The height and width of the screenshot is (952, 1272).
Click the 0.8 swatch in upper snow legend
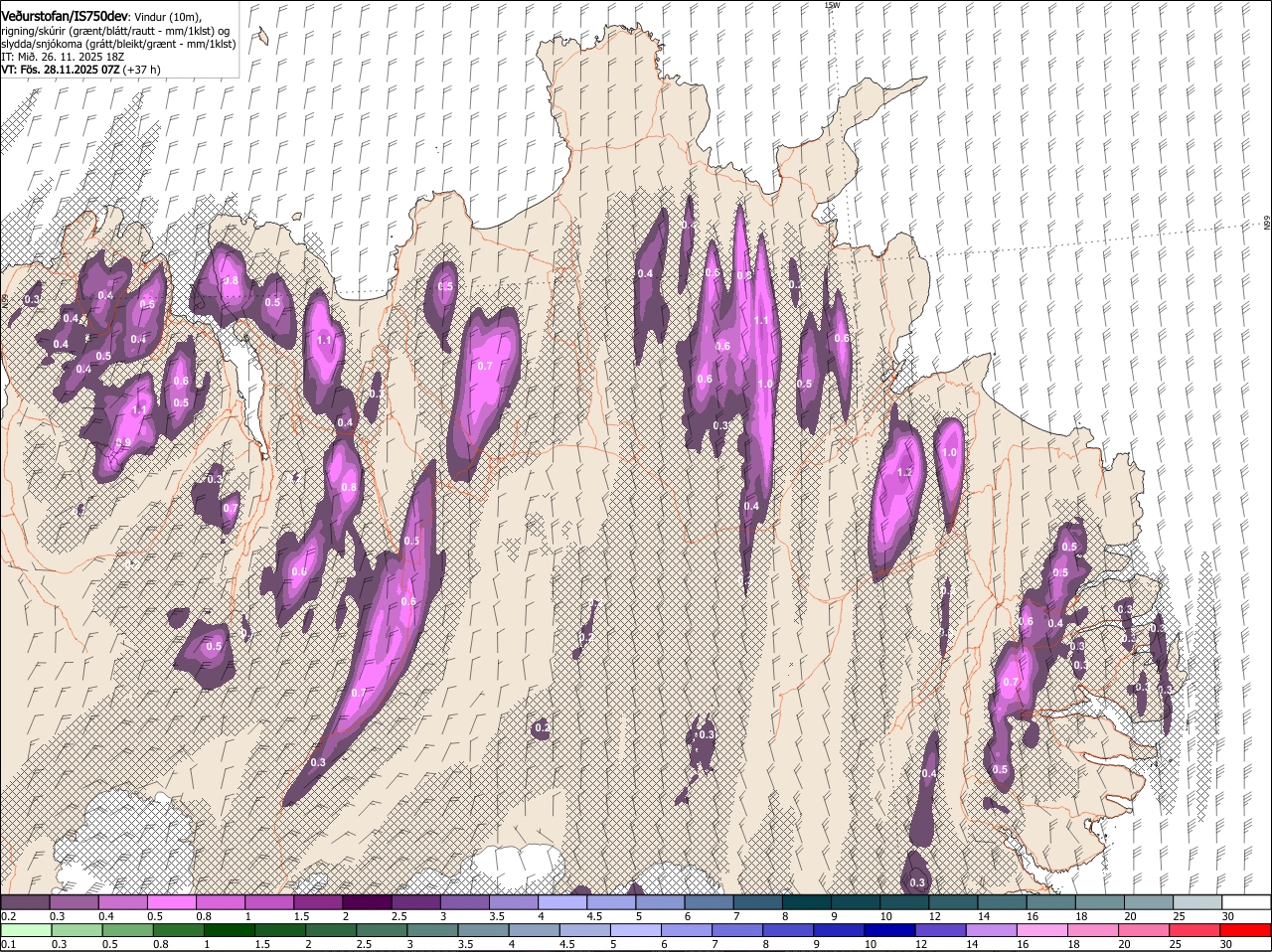[x=220, y=902]
